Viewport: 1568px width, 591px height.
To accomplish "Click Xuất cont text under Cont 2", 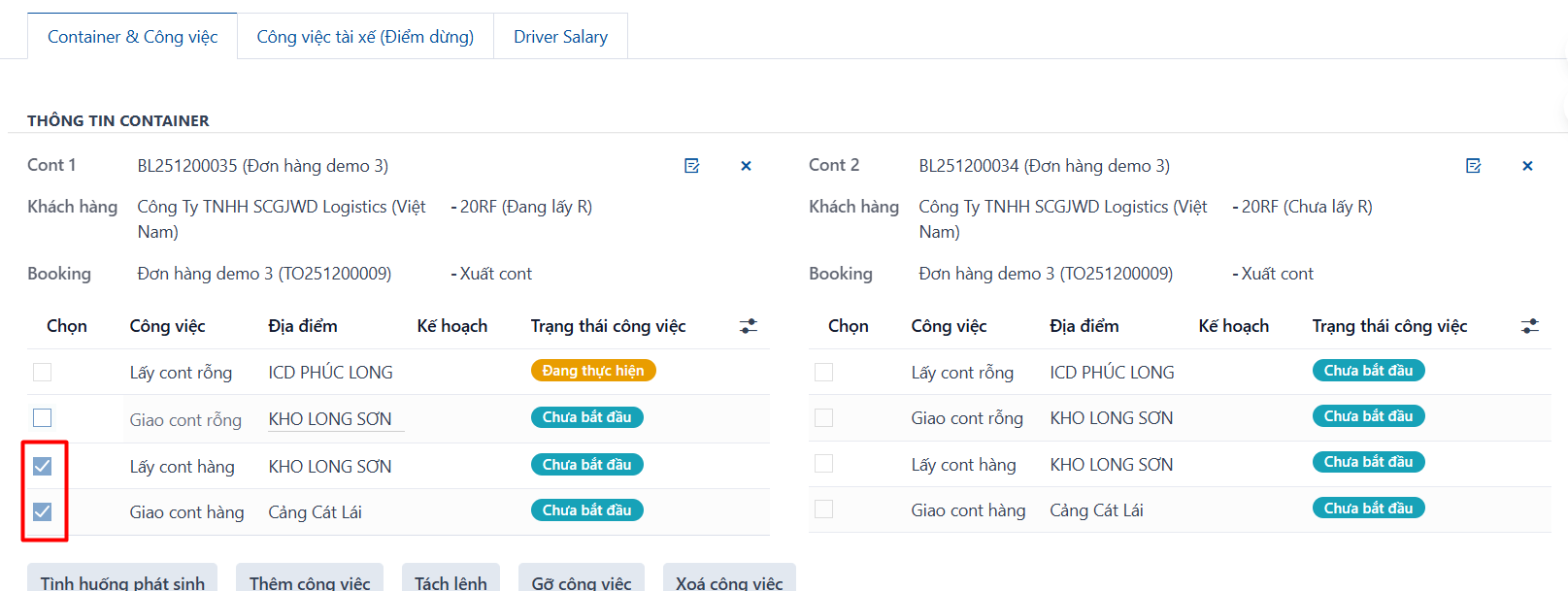I will tap(1278, 274).
